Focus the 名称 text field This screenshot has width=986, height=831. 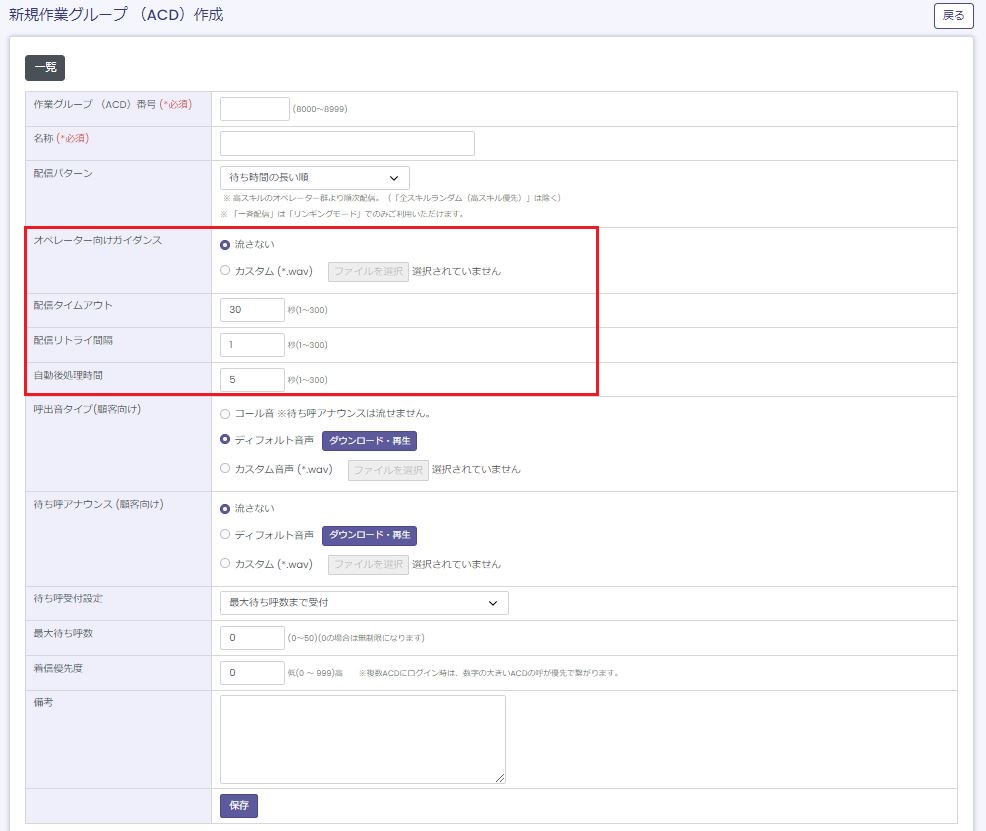coord(347,144)
